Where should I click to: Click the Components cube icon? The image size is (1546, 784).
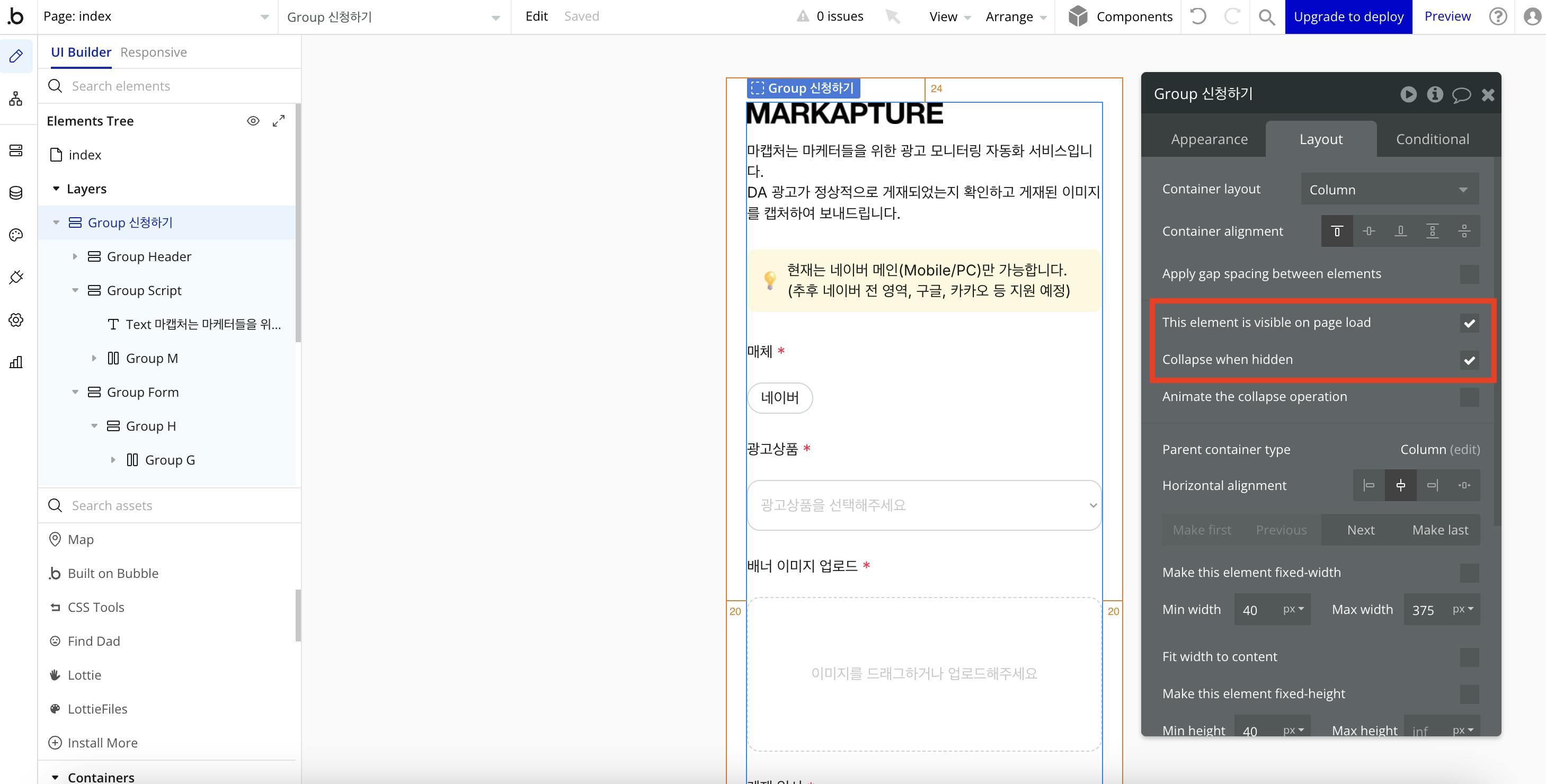coord(1078,16)
